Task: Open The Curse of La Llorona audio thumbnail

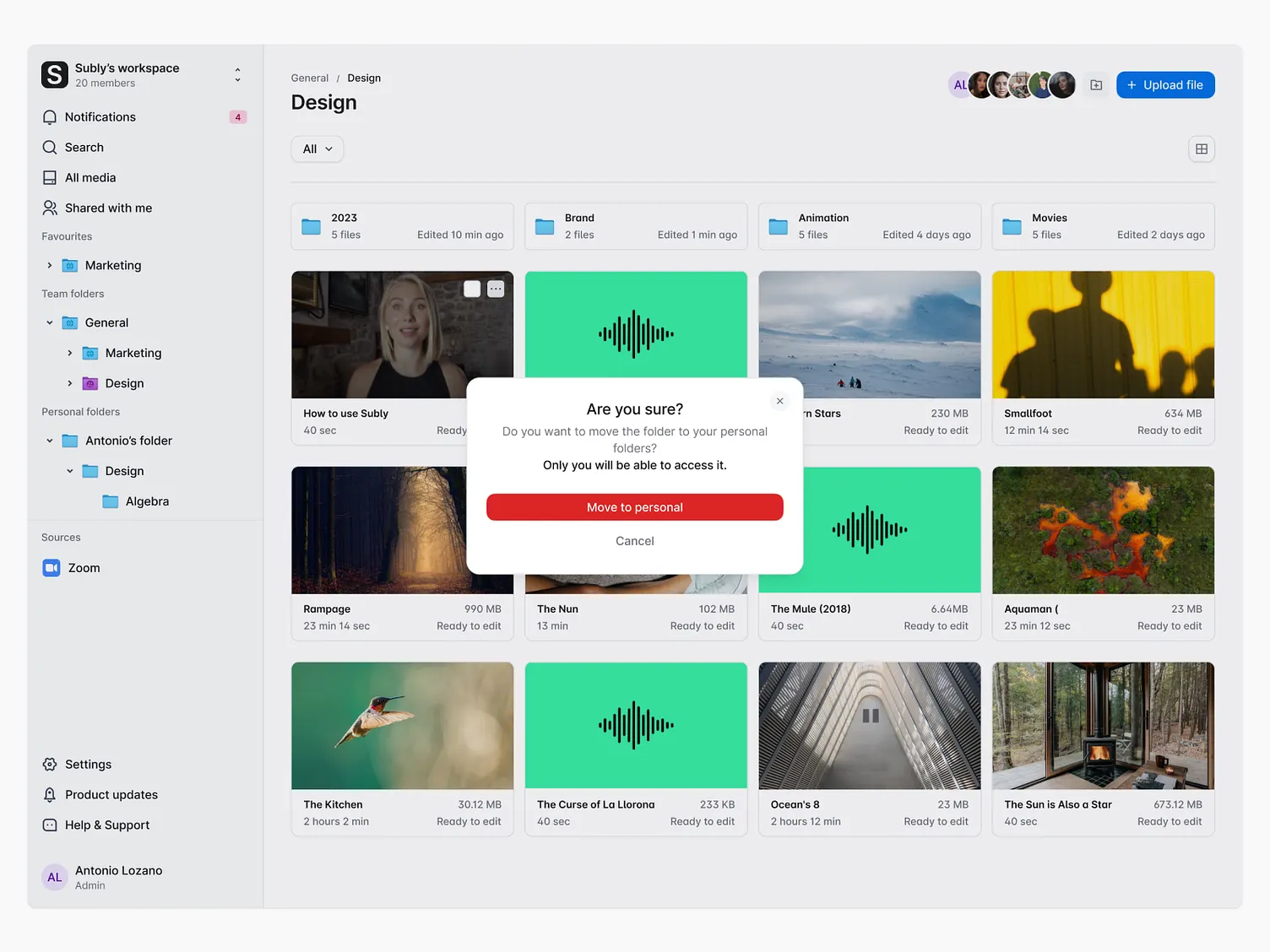Action: (636, 727)
